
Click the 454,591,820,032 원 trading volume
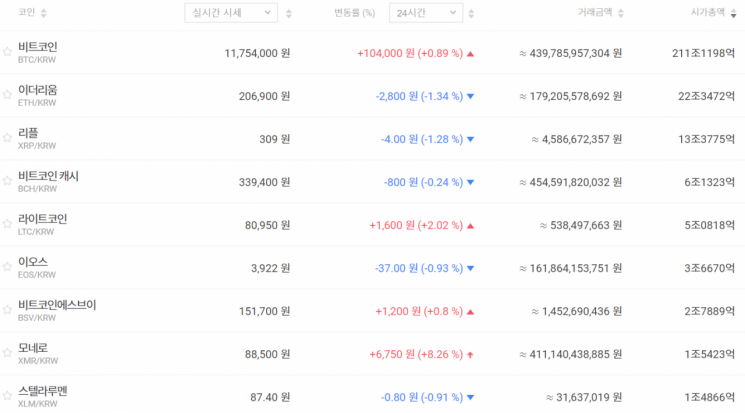pyautogui.click(x=571, y=182)
